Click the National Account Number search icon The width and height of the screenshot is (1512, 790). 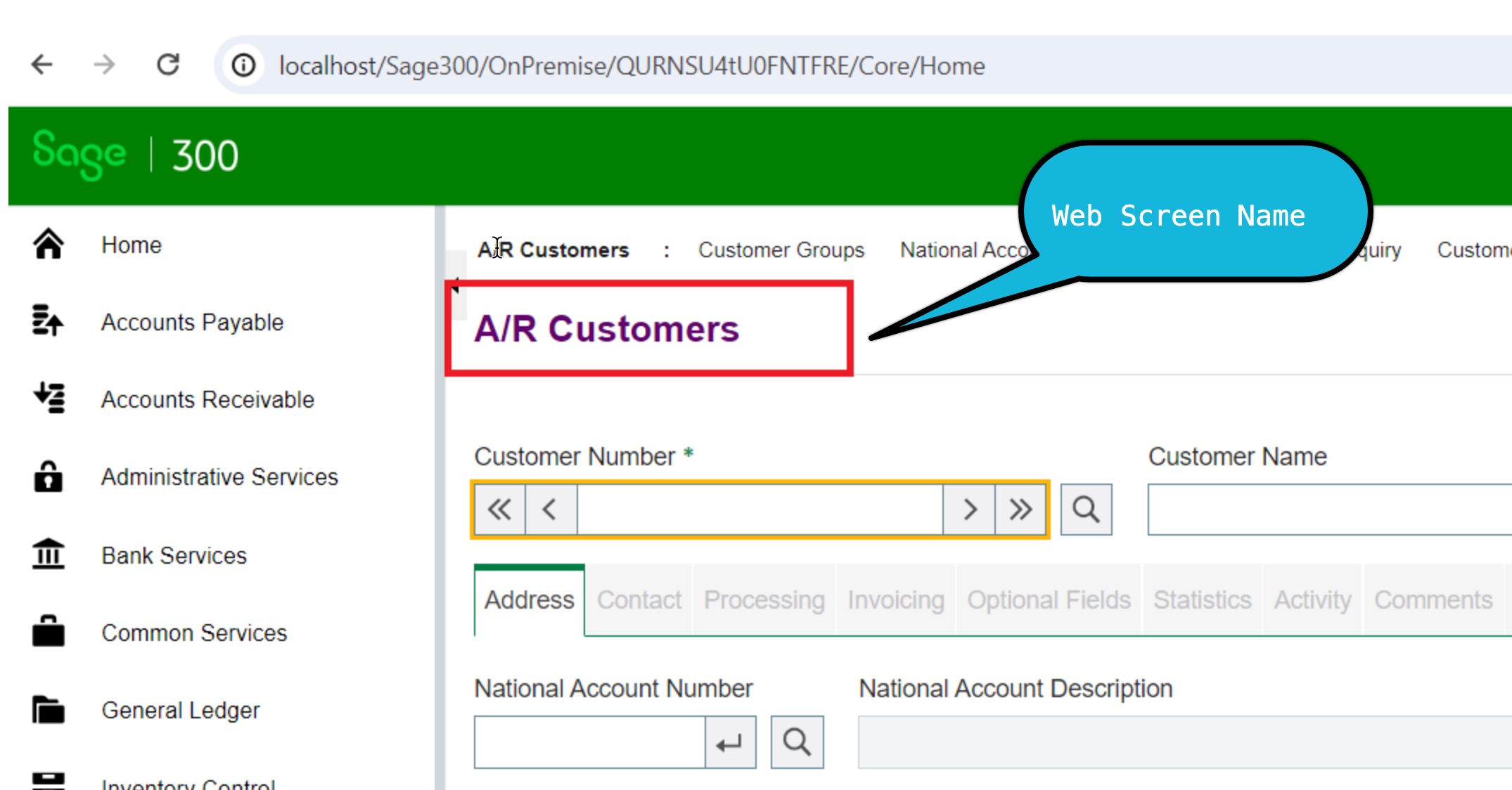(797, 742)
